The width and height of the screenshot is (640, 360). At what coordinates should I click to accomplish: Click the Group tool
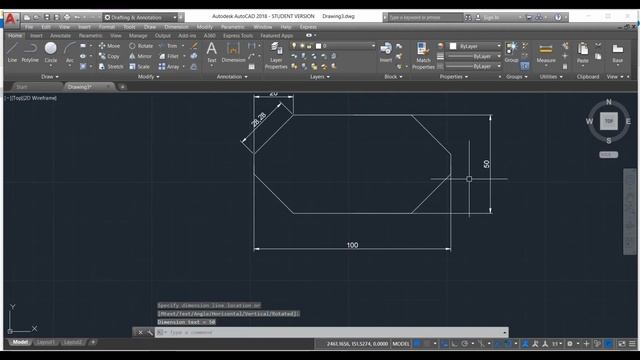coord(511,52)
